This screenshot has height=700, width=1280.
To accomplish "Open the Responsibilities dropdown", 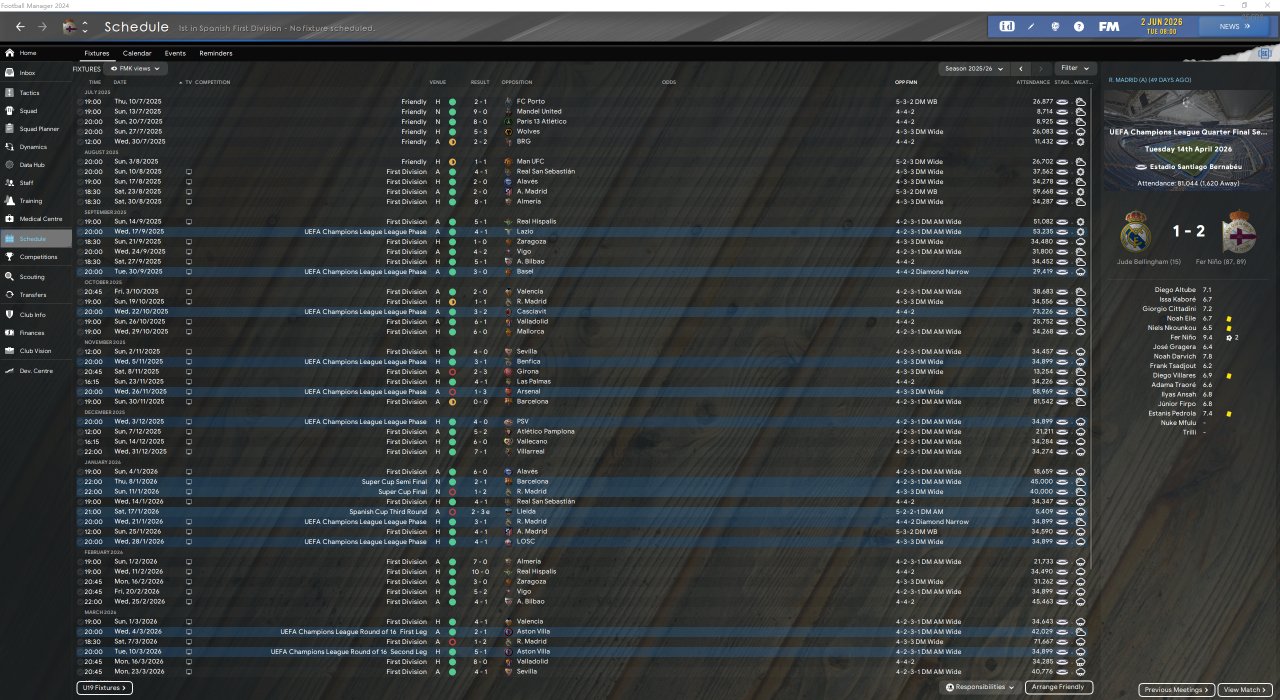I will 981,688.
